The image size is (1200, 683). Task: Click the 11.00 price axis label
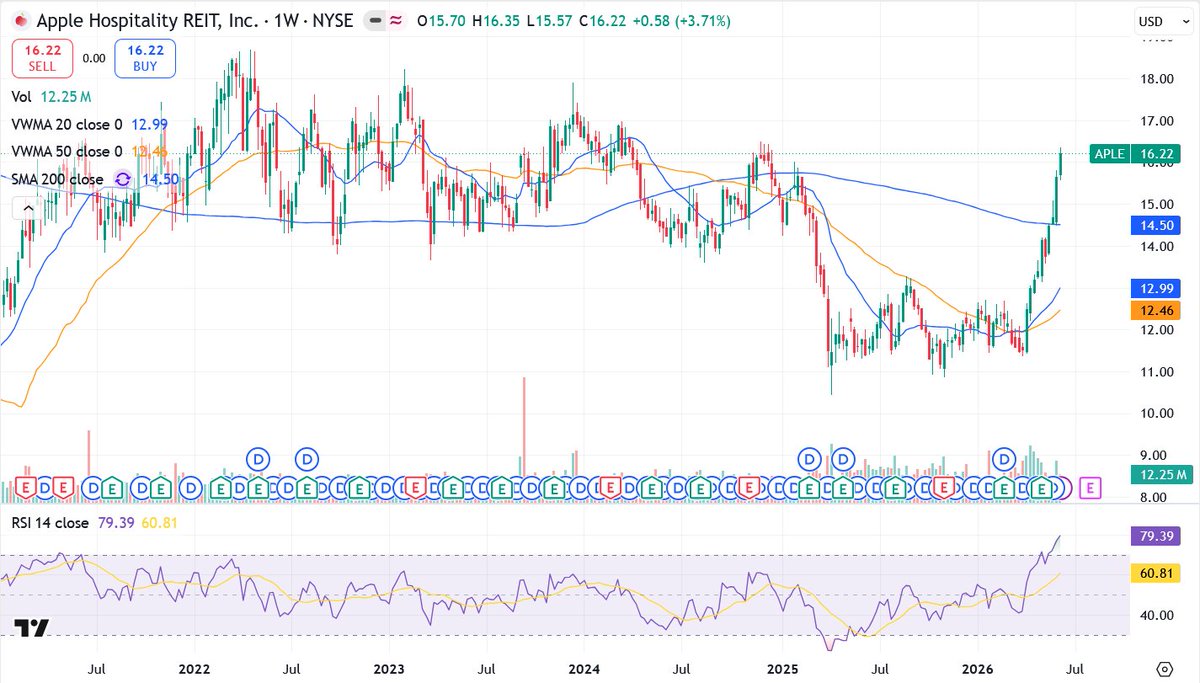pos(1155,372)
